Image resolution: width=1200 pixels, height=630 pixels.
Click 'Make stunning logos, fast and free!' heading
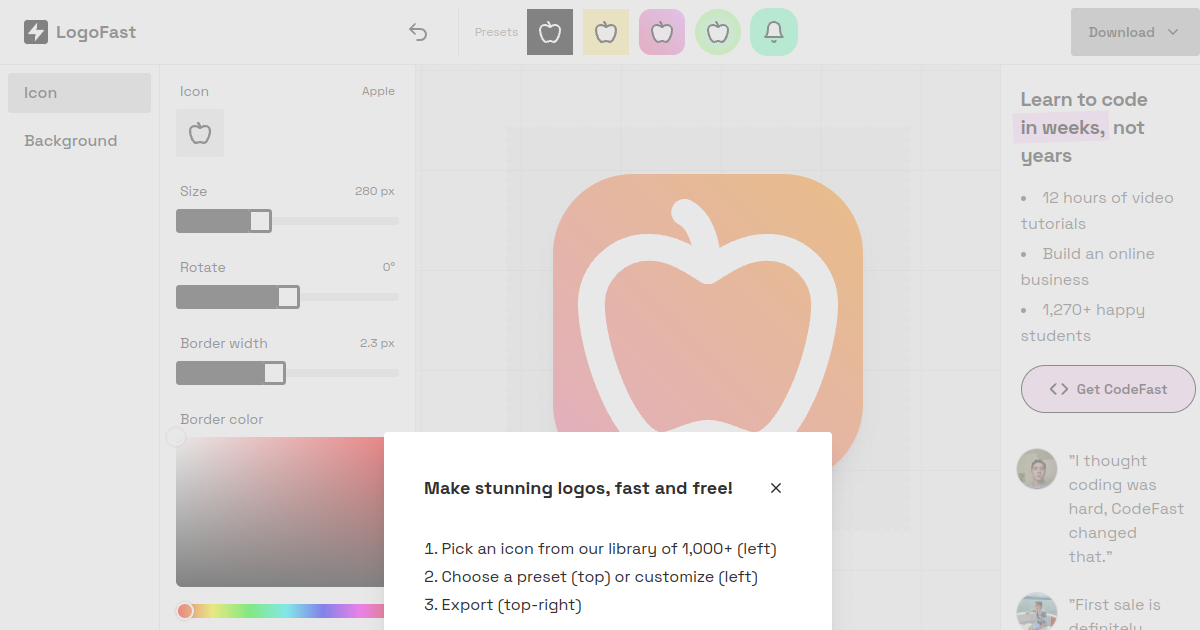578,488
